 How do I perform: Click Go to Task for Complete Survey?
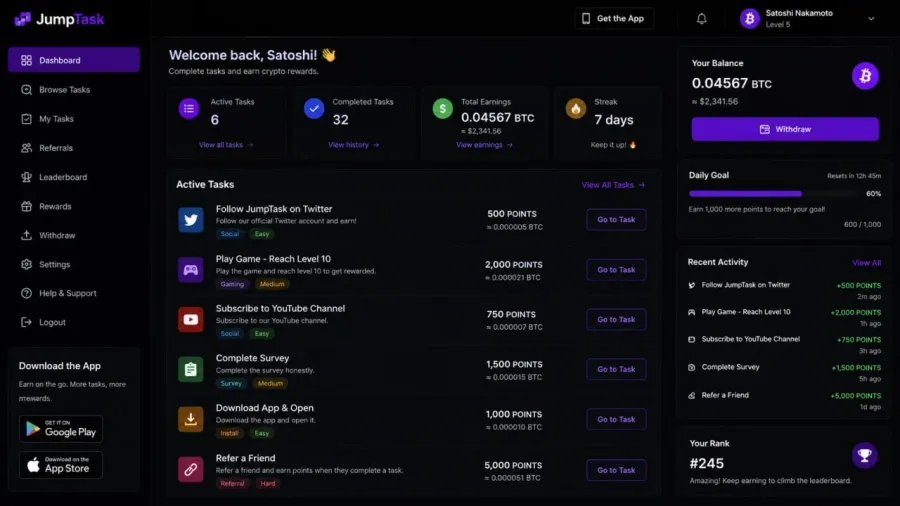click(x=616, y=369)
